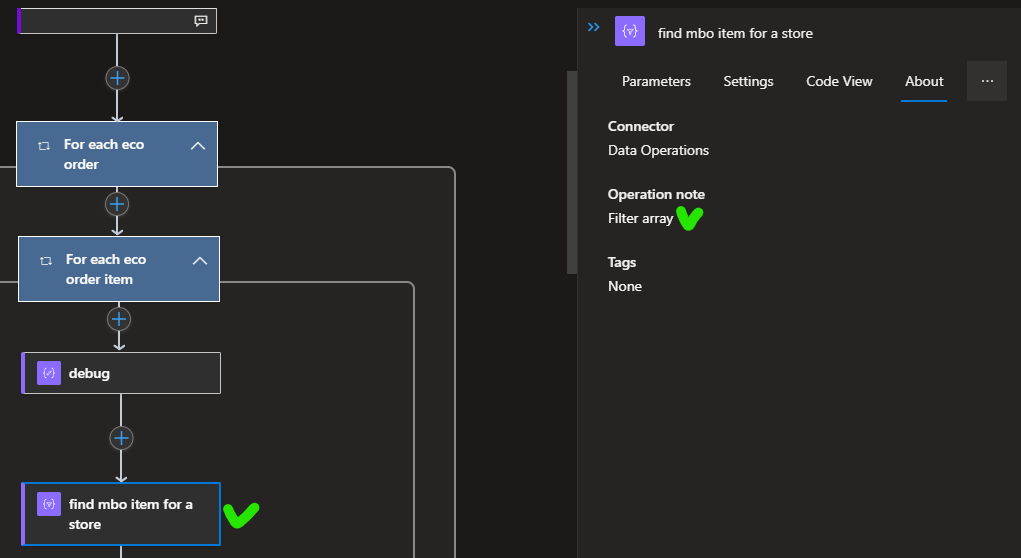Viewport: 1021px width, 558px height.
Task: Click the vertical scrollbar beside the canvas
Action: (572, 173)
